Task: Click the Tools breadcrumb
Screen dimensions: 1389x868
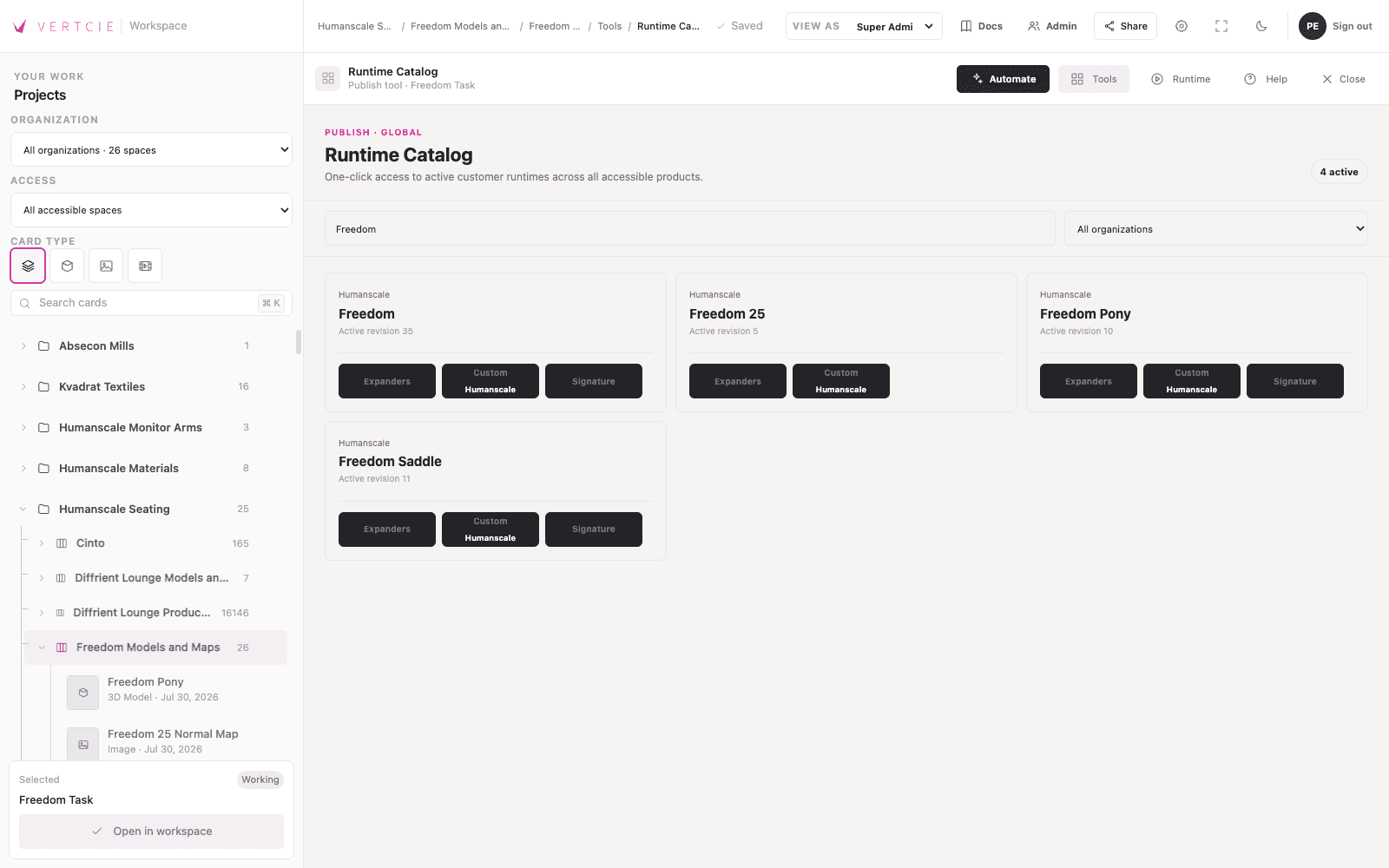Action: click(x=609, y=26)
